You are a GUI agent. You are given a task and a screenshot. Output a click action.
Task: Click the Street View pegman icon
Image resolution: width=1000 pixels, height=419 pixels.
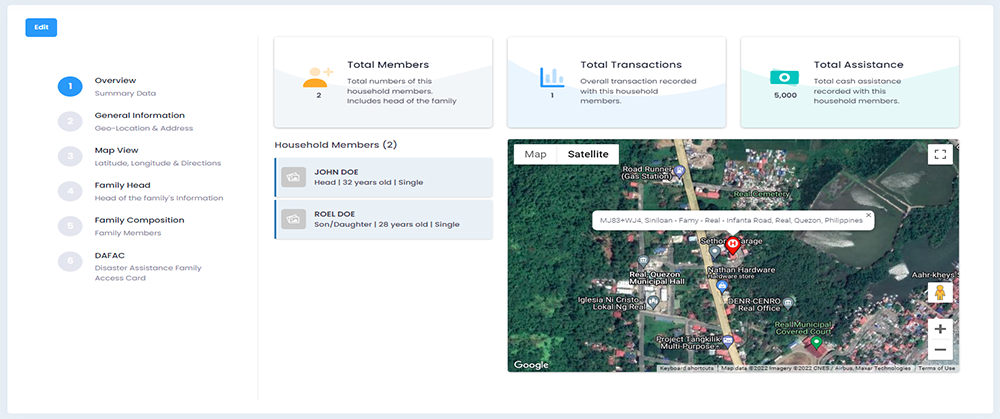(940, 293)
